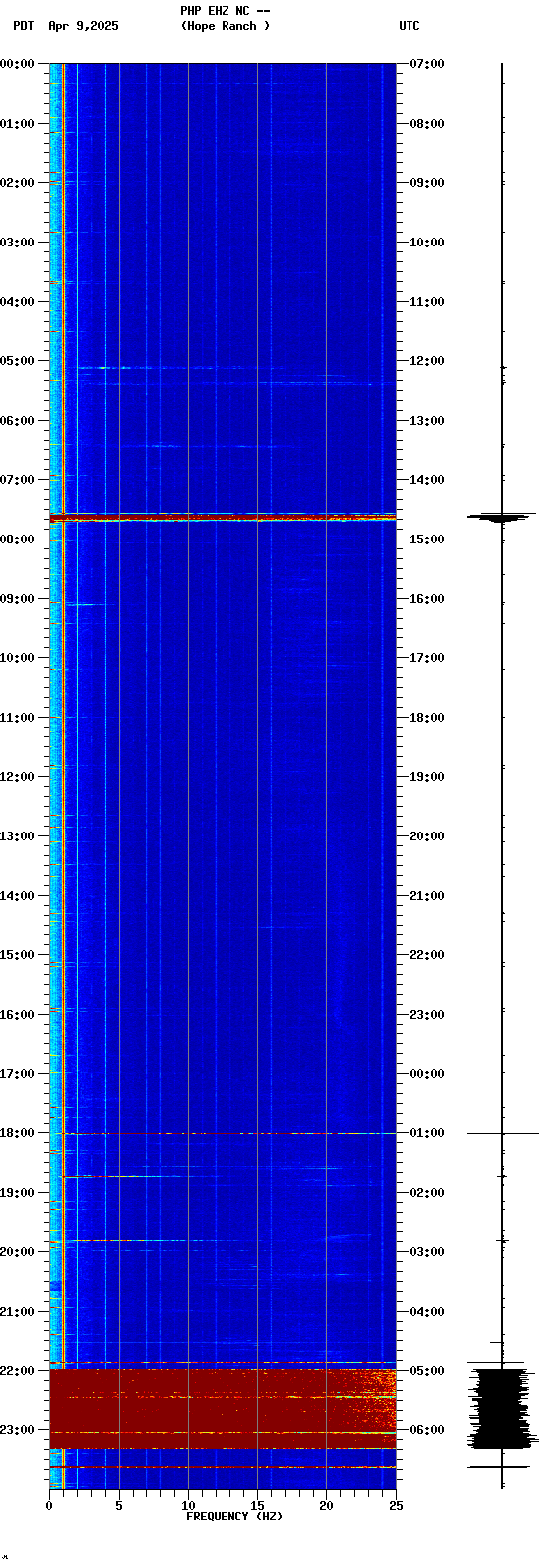Screen dimensions: 546x1568
Task: Click the '00:00' PDT time label
Action: 17,64
